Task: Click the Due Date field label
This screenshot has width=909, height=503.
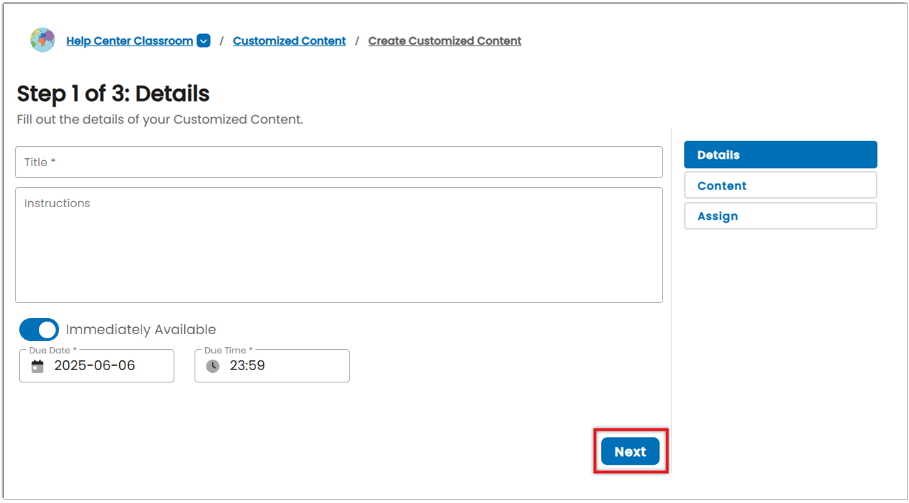Action: [53, 351]
